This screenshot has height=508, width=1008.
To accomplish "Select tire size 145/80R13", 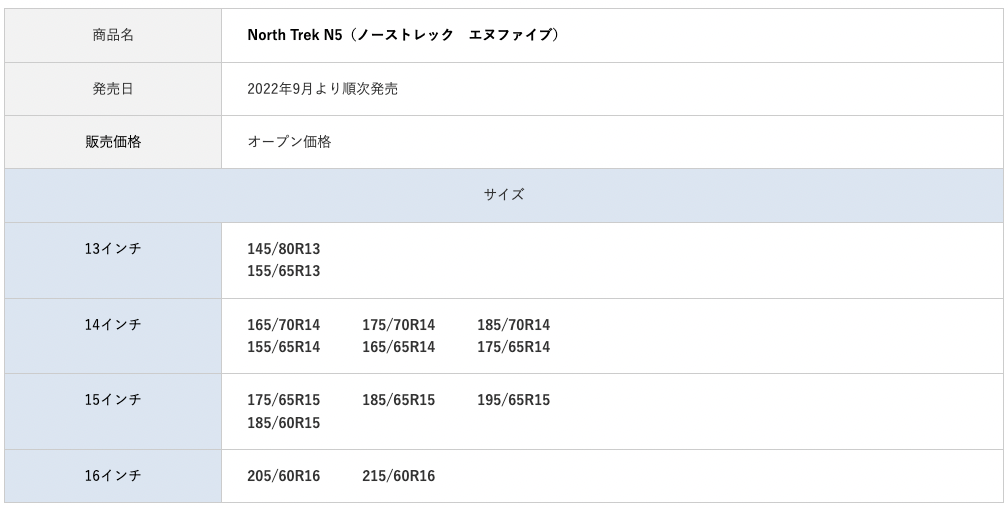I will (284, 249).
